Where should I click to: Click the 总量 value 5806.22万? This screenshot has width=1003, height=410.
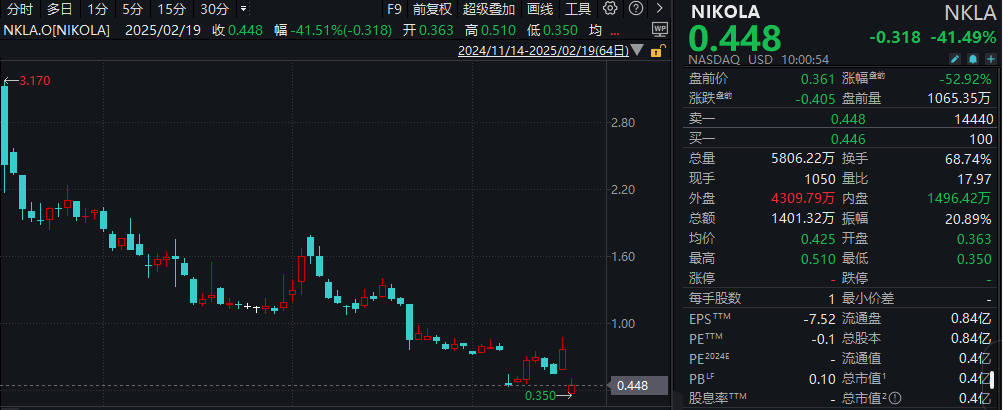tap(802, 159)
